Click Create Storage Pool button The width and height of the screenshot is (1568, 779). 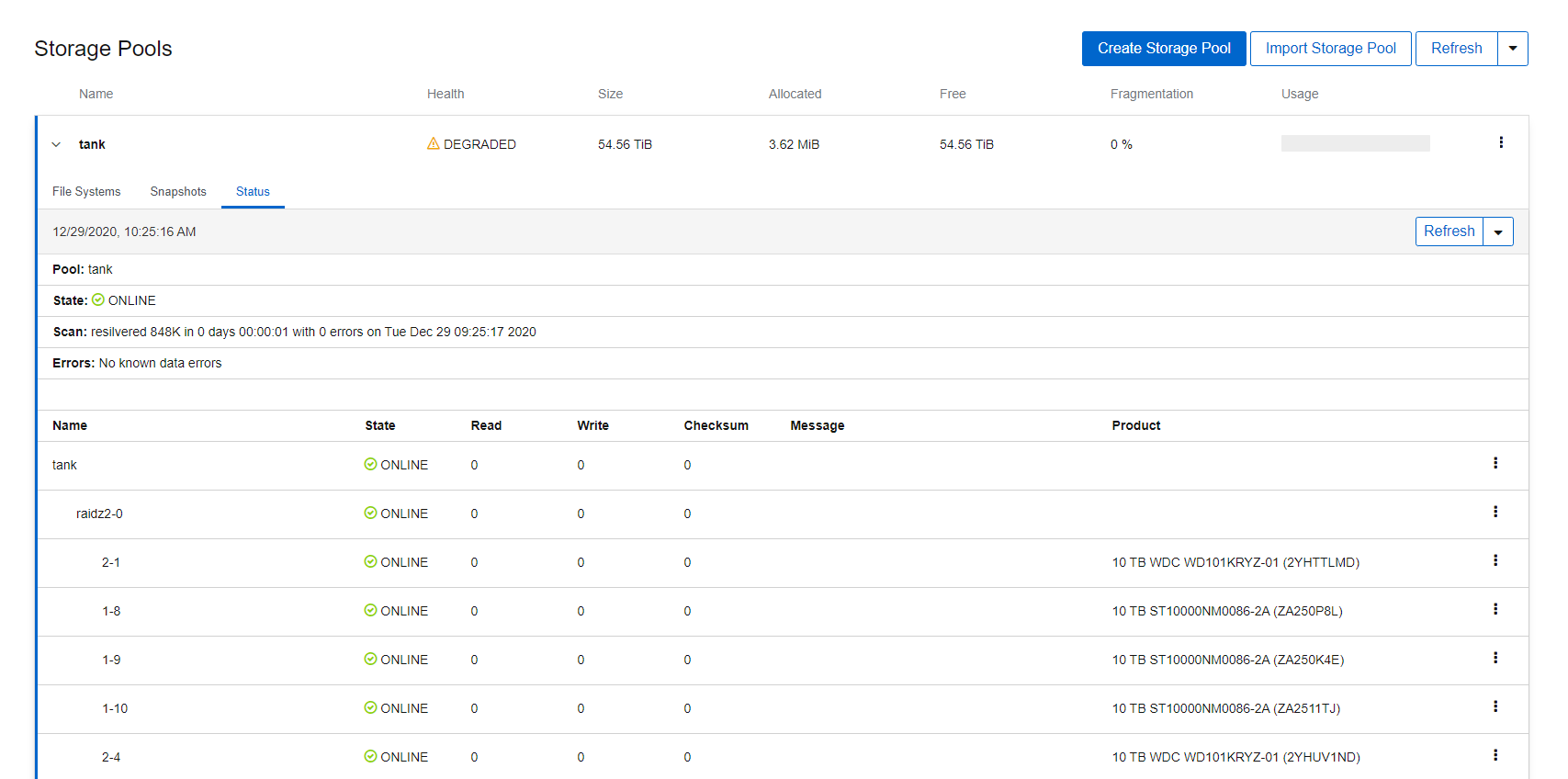pyautogui.click(x=1164, y=49)
